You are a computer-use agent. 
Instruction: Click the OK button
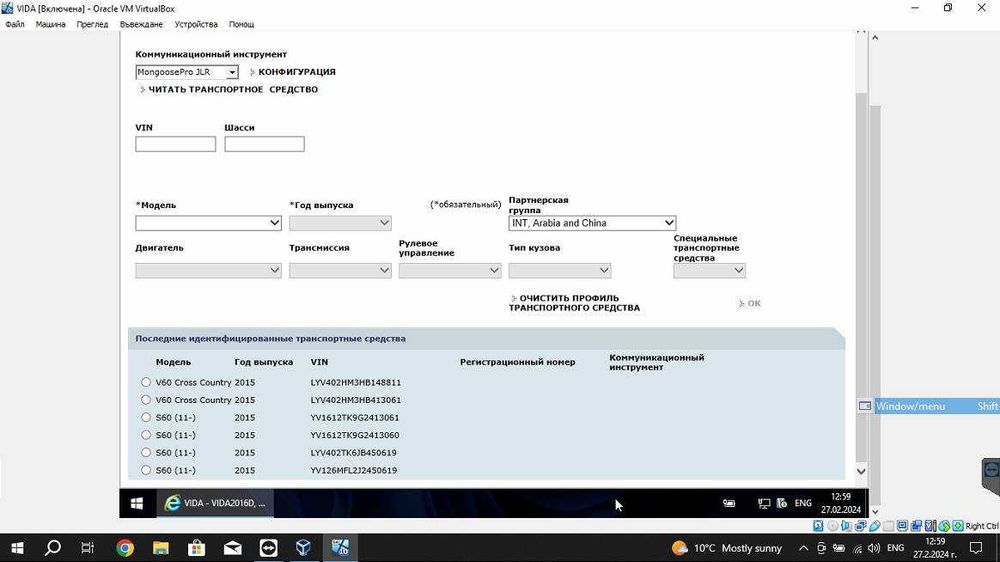pyautogui.click(x=754, y=304)
